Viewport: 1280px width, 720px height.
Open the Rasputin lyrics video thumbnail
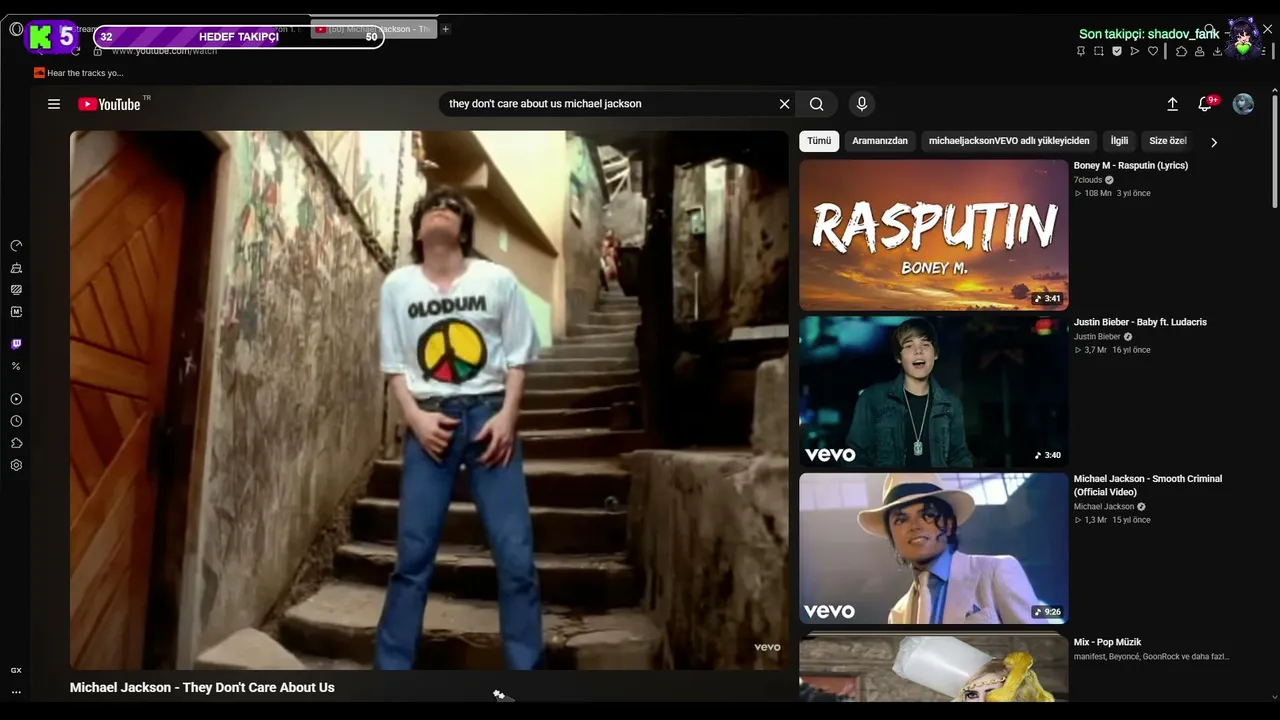[x=934, y=235]
